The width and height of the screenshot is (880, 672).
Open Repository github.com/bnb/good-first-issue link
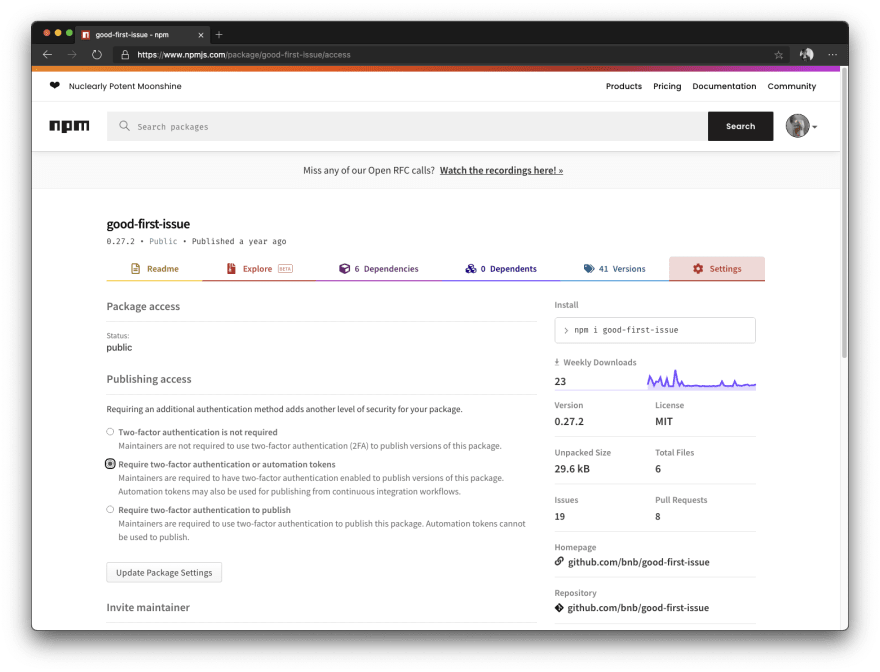638,607
